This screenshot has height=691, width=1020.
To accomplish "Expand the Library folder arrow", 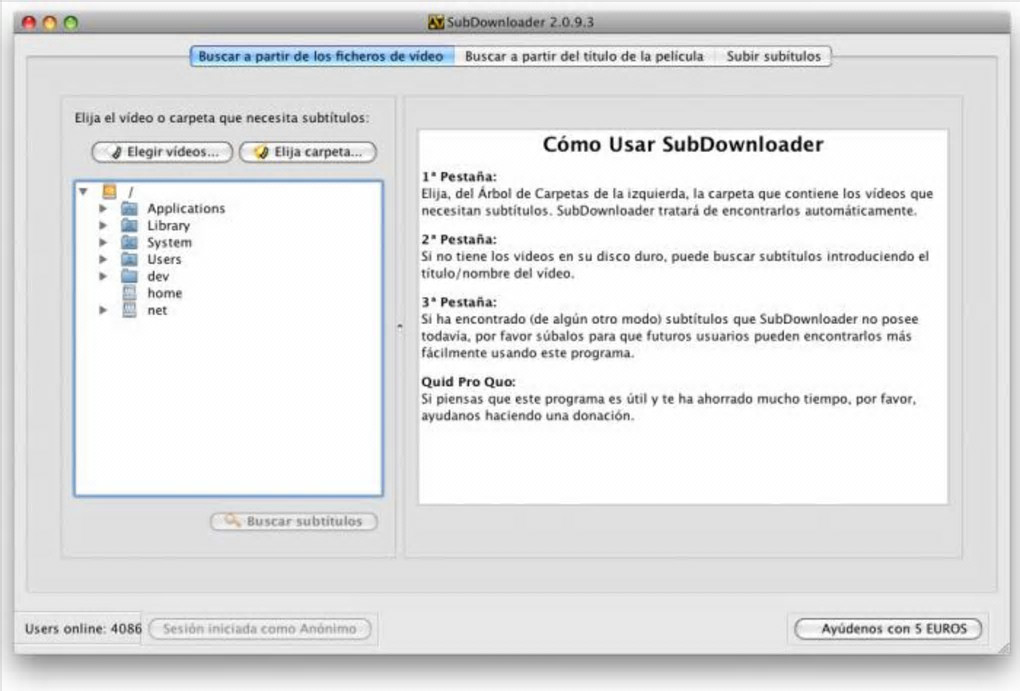I will pyautogui.click(x=103, y=225).
